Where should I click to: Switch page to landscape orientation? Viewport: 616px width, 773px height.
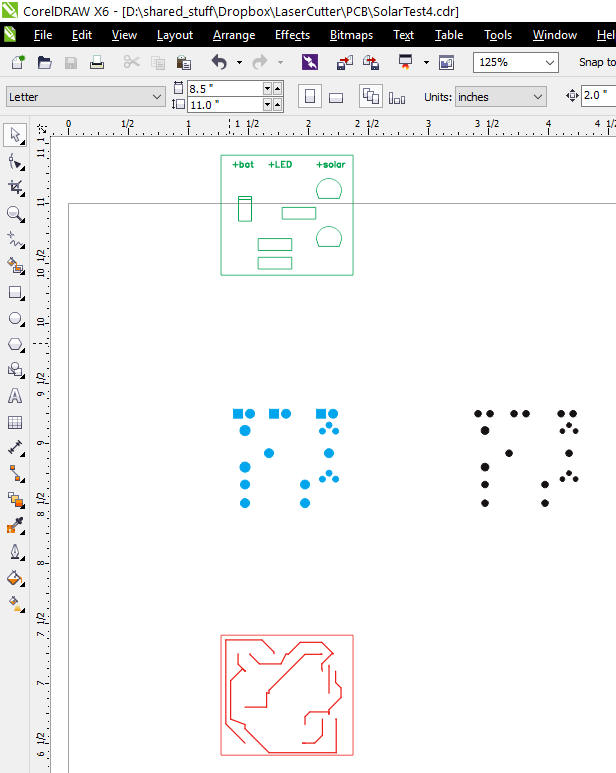(337, 98)
